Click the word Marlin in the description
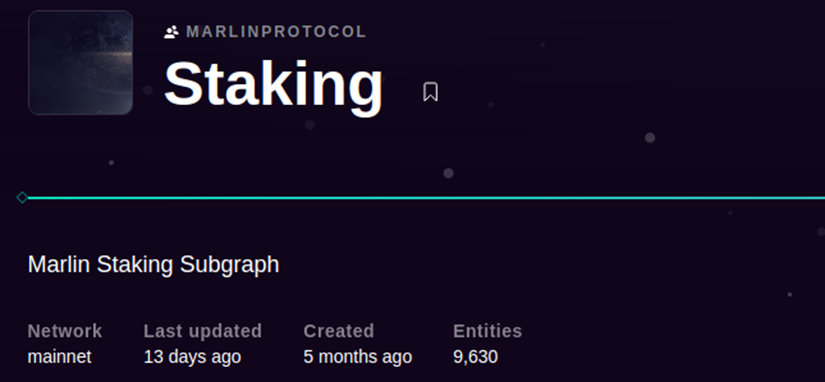825x382 pixels. pyautogui.click(x=59, y=265)
